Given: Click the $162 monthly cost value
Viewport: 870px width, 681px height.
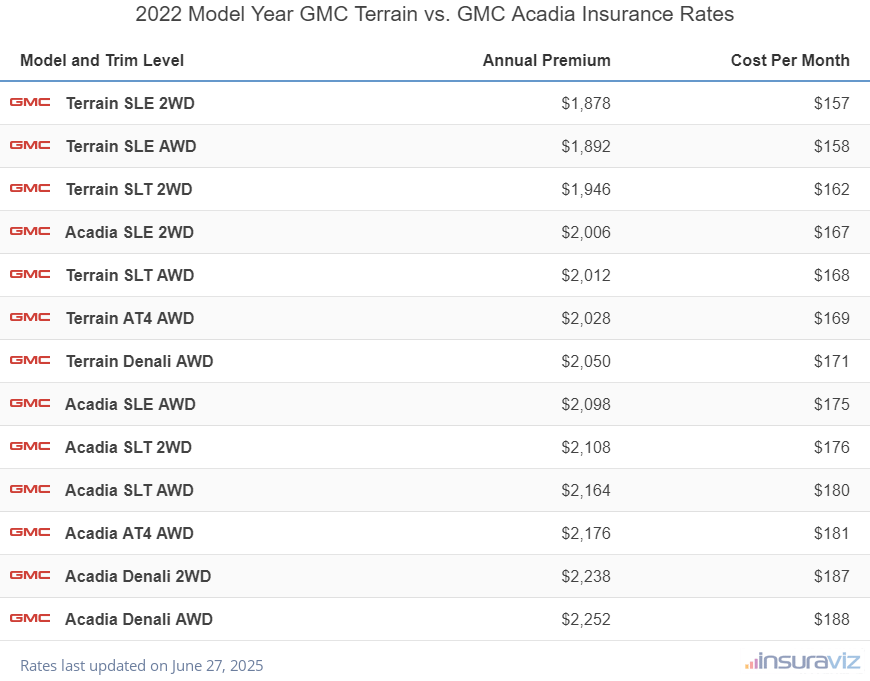Looking at the screenshot, I should (832, 189).
